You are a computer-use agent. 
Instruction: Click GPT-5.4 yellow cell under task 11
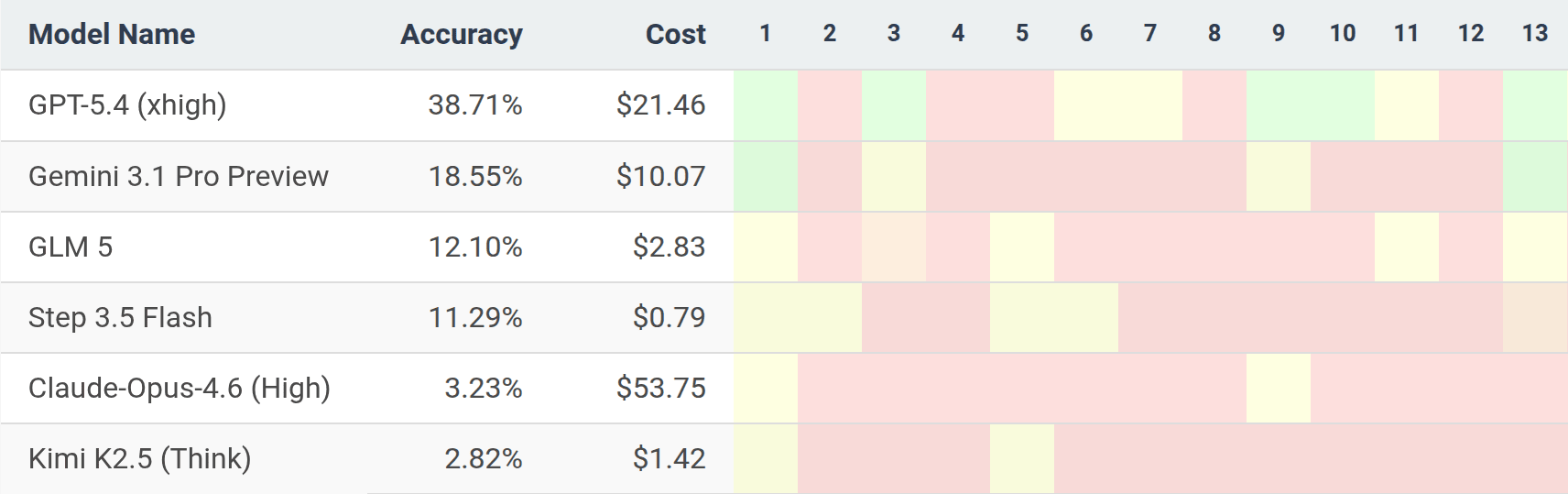(1407, 105)
